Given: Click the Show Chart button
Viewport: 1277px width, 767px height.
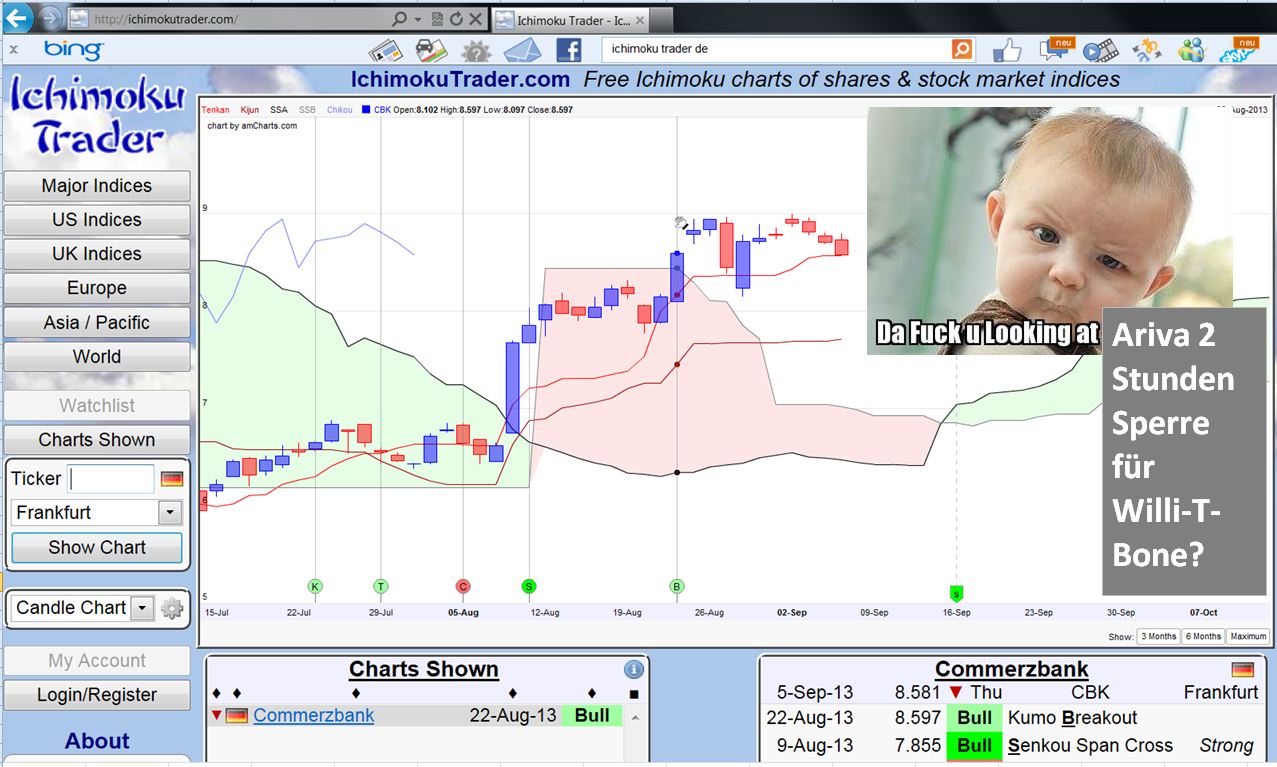Looking at the screenshot, I should (97, 548).
